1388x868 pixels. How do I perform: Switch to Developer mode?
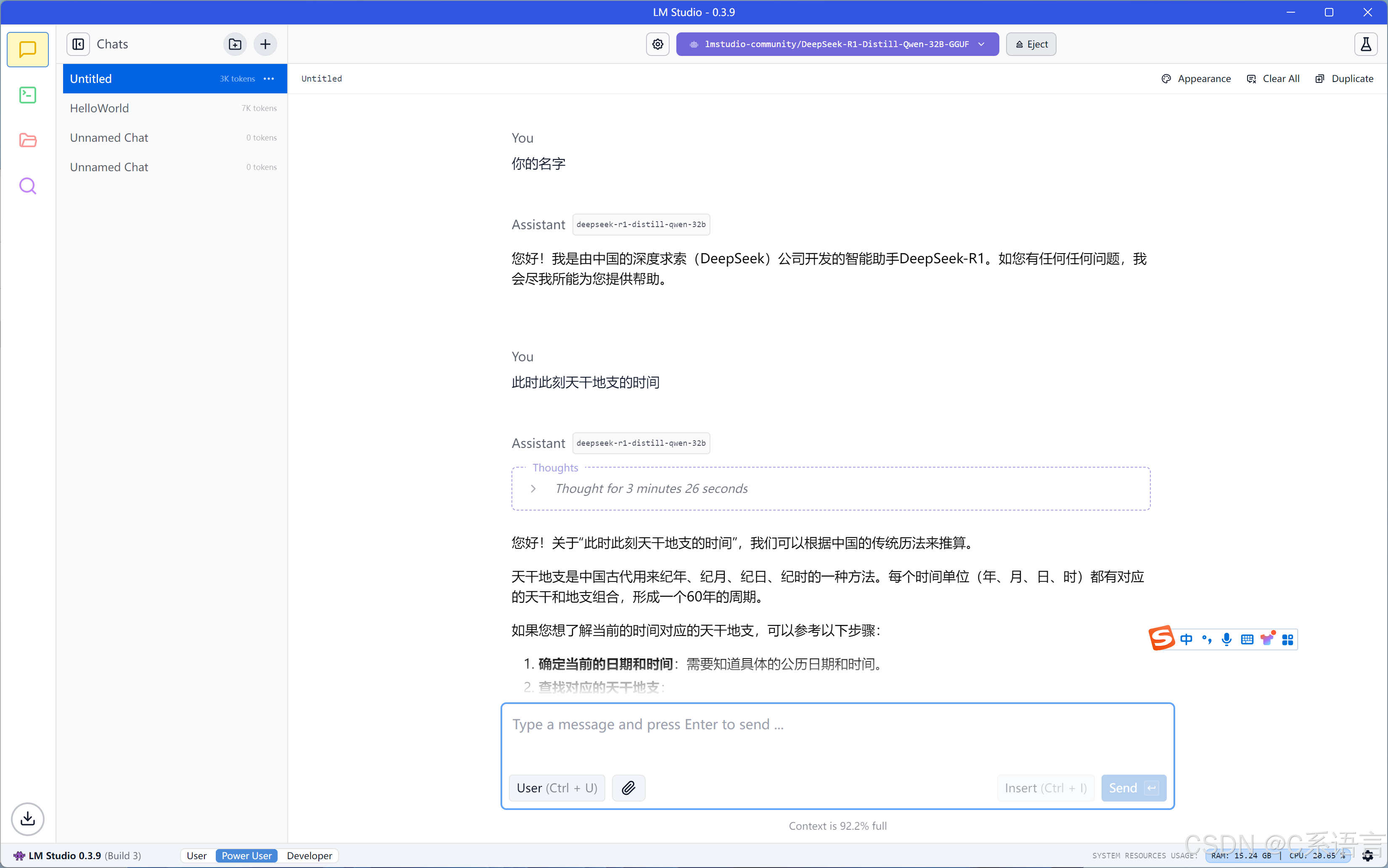click(310, 855)
